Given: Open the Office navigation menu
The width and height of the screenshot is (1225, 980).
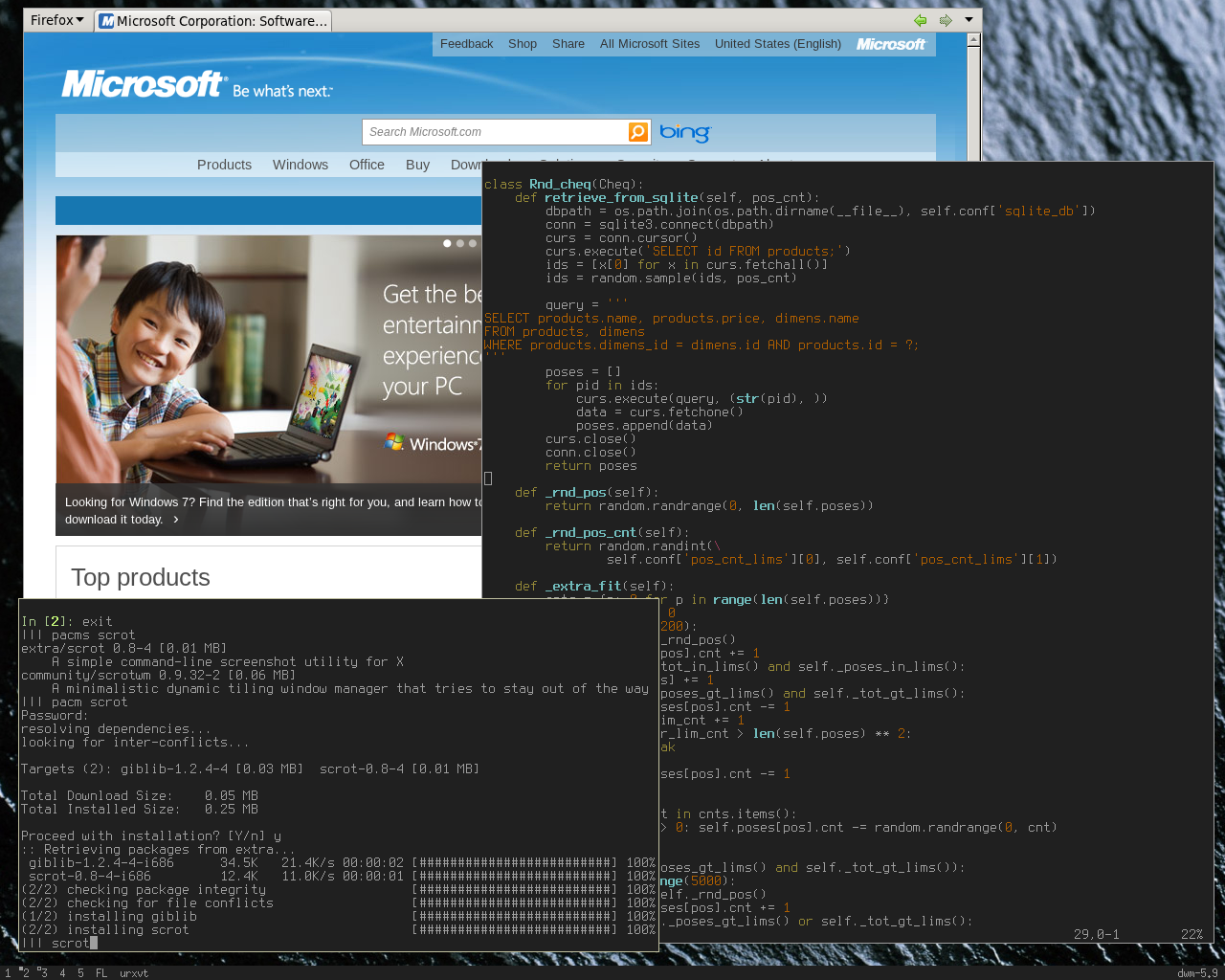Looking at the screenshot, I should pyautogui.click(x=367, y=165).
